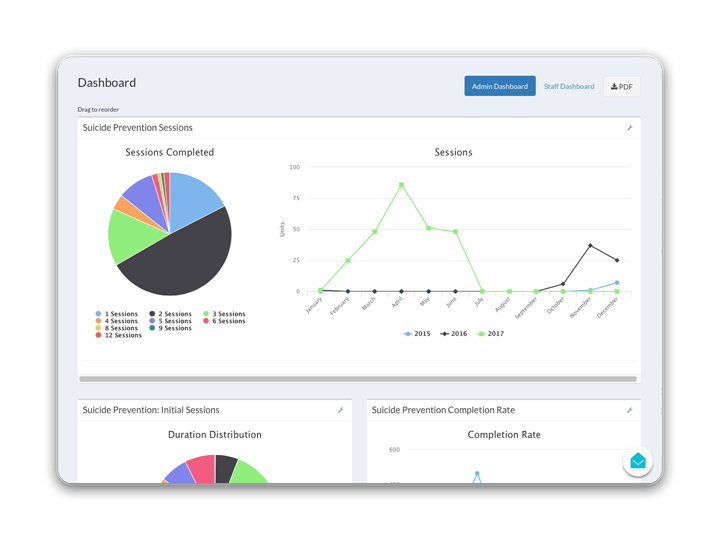Image resolution: width=720 pixels, height=540 pixels.
Task: Toggle 9 Sessions legend item
Action: (170, 328)
